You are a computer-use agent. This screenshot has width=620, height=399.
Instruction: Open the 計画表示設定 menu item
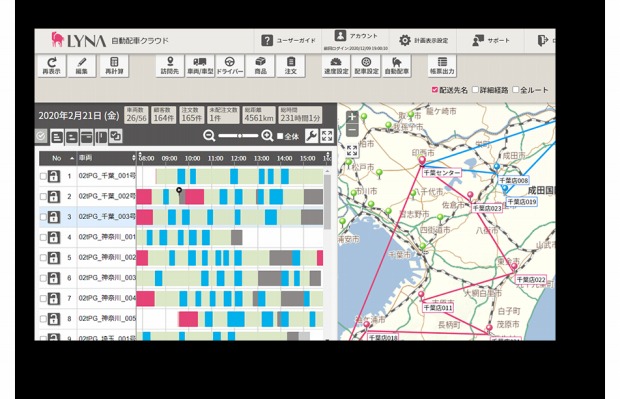[423, 40]
